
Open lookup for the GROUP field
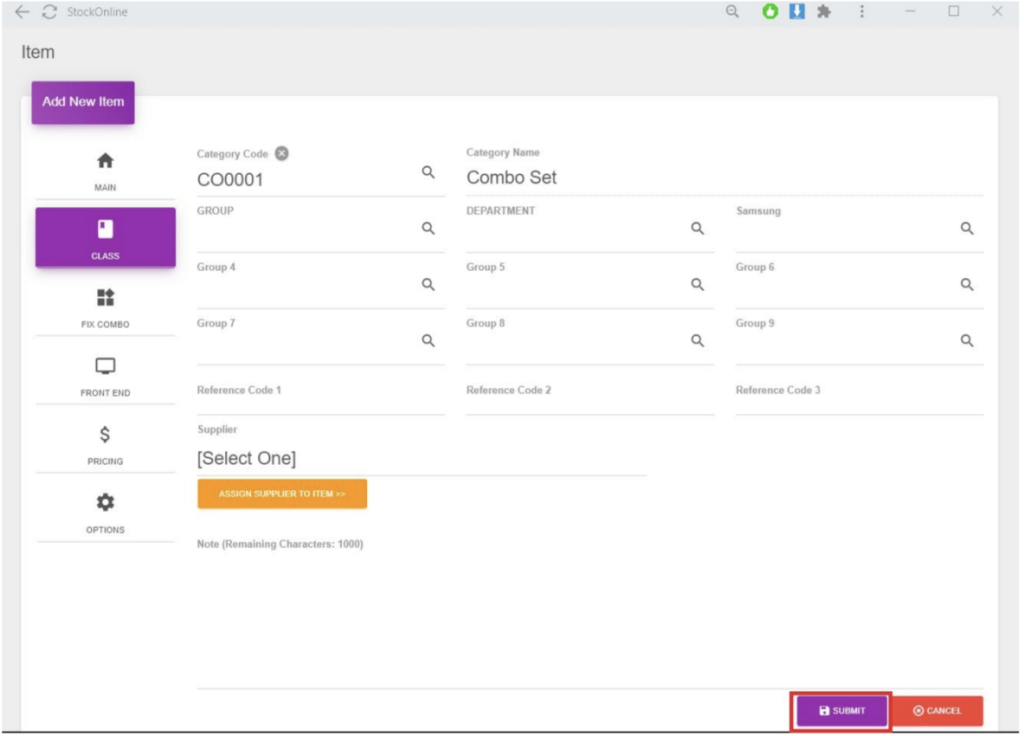[428, 228]
